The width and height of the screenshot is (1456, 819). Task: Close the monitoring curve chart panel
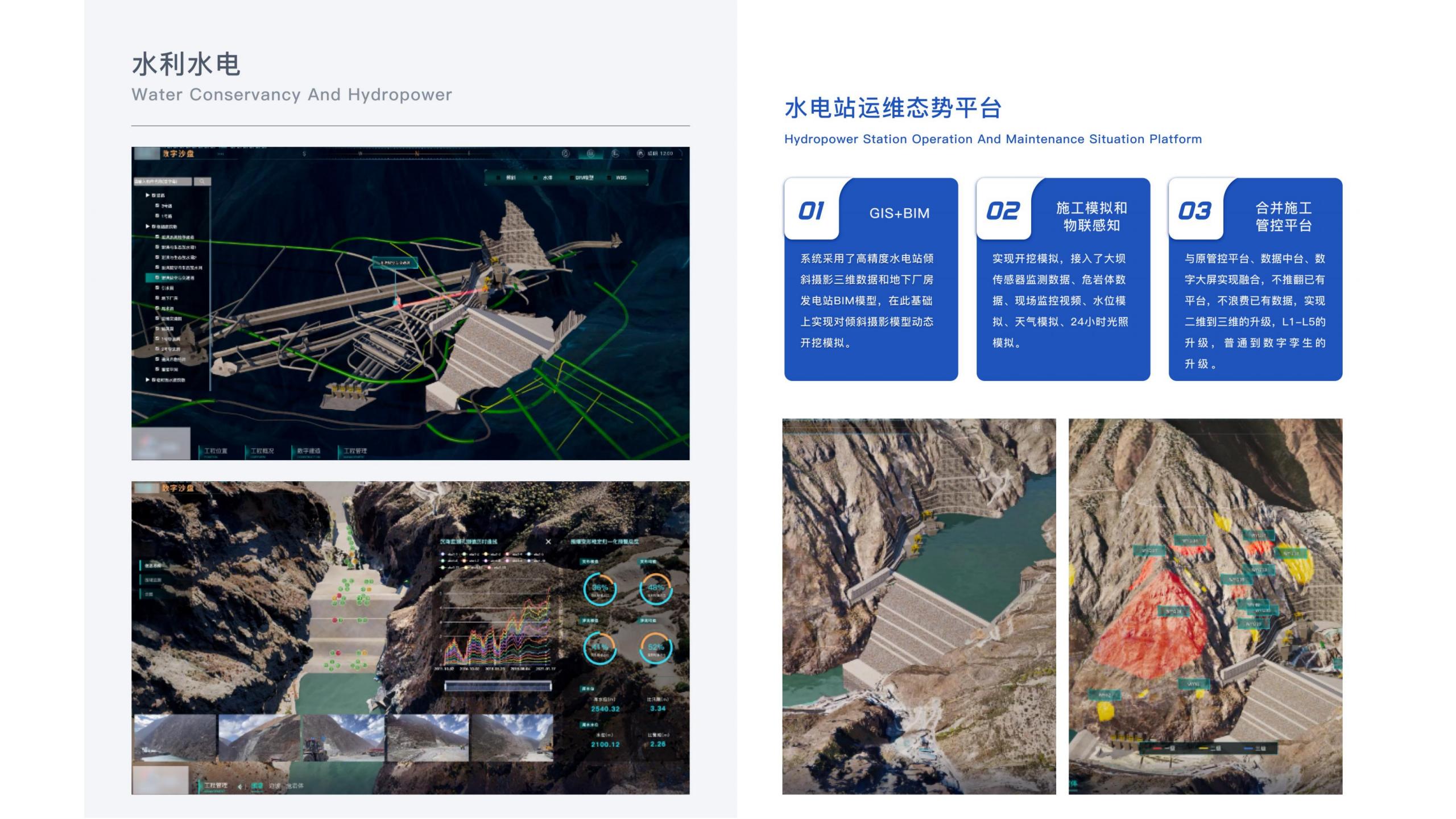click(x=548, y=541)
